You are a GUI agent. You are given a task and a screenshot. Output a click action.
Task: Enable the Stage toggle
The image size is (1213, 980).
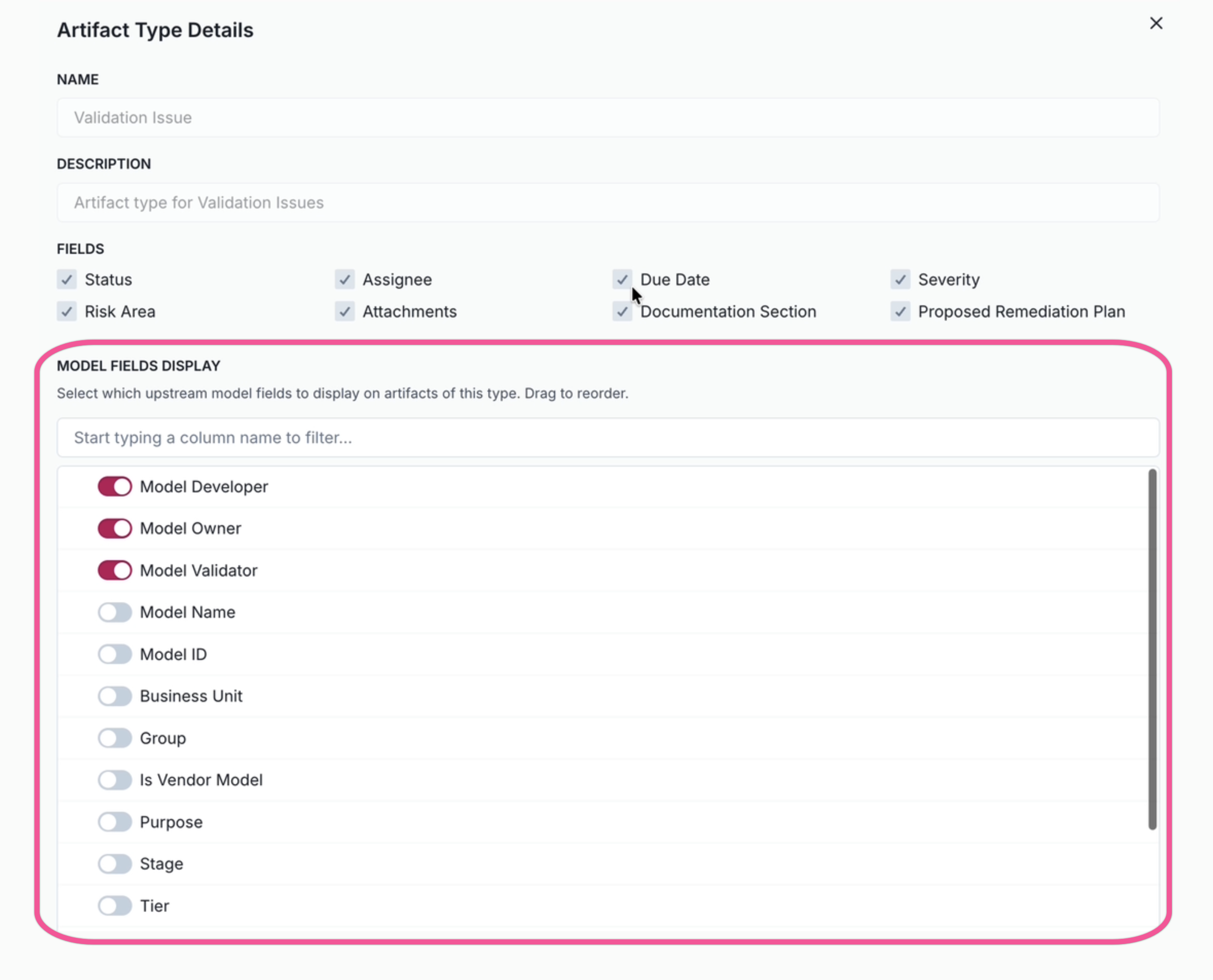(115, 864)
